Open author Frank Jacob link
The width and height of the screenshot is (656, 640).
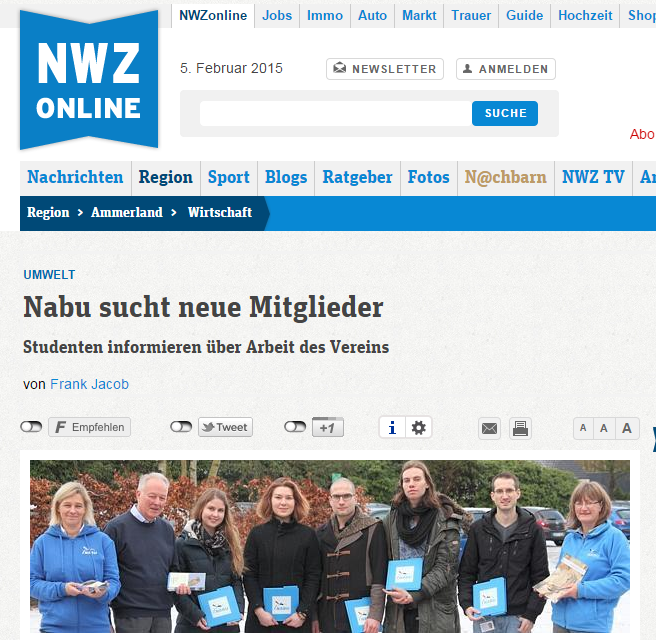[x=90, y=384]
